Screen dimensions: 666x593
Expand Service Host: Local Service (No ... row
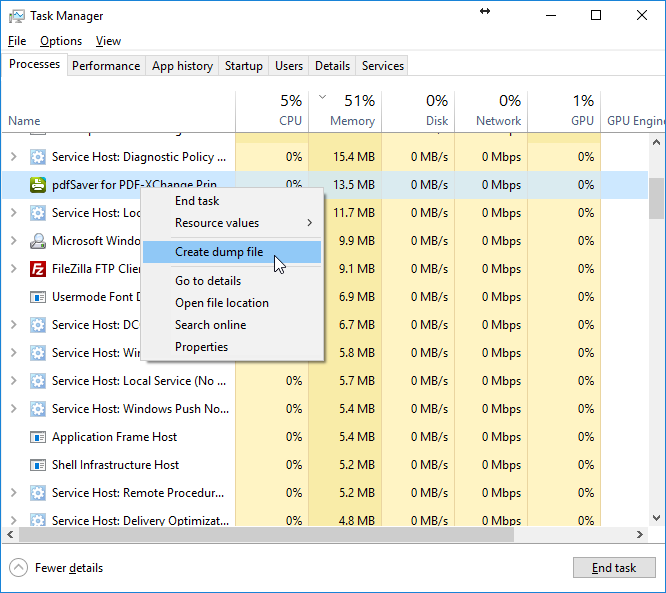tap(14, 381)
